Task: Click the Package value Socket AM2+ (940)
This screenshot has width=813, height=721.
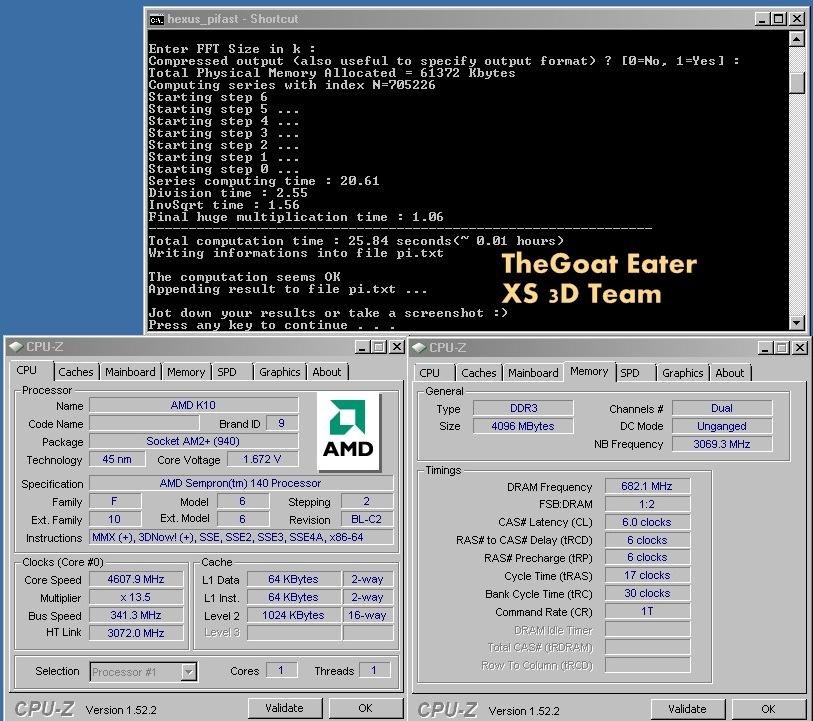Action: pos(193,441)
